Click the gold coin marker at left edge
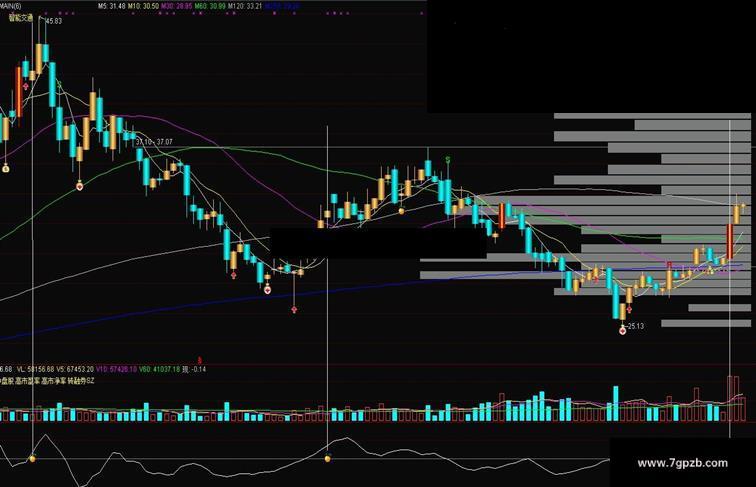 (6, 169)
